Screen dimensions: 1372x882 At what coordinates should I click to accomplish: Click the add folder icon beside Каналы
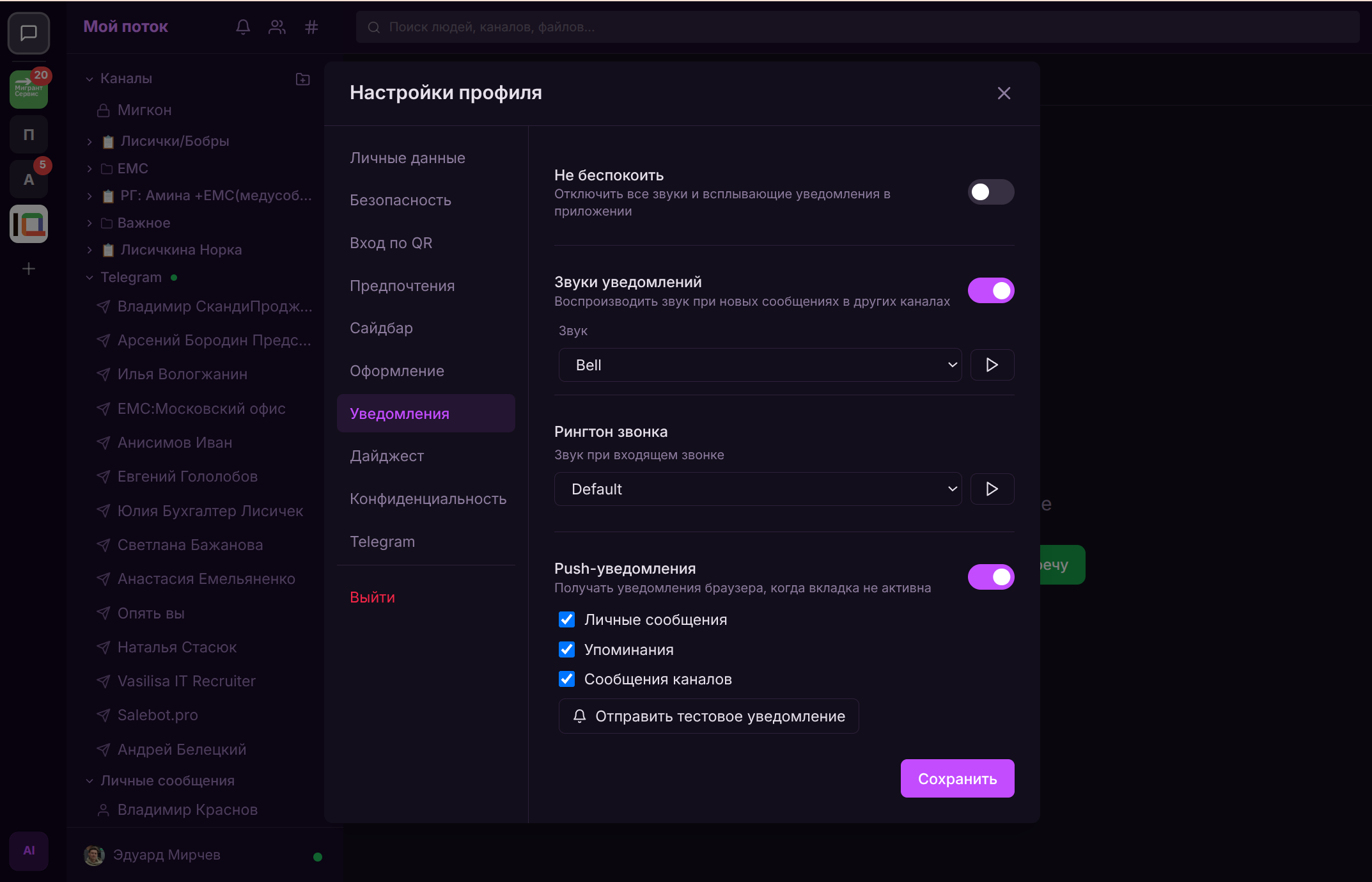pos(303,79)
